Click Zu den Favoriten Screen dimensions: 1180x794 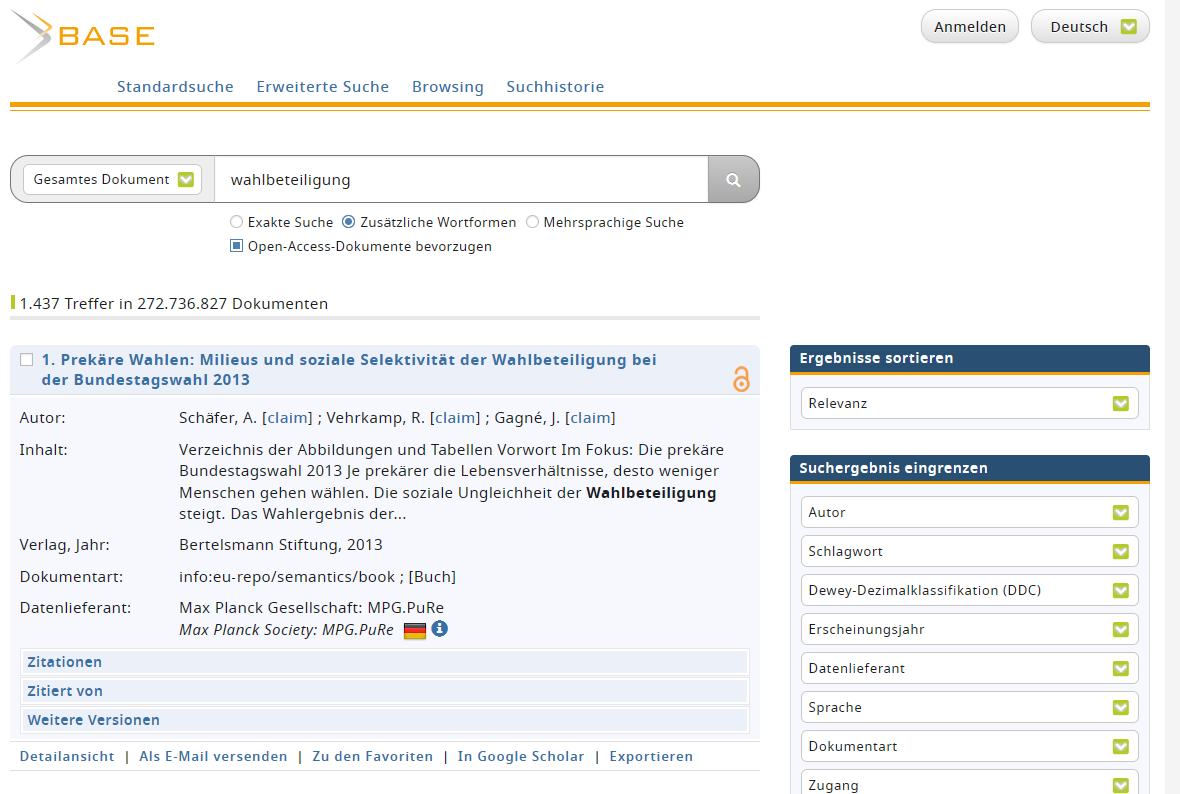point(373,756)
